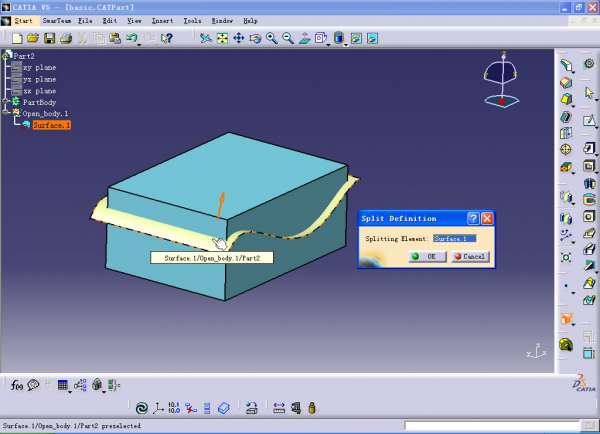
Task: Click the Split dialog help question button
Action: pos(473,218)
